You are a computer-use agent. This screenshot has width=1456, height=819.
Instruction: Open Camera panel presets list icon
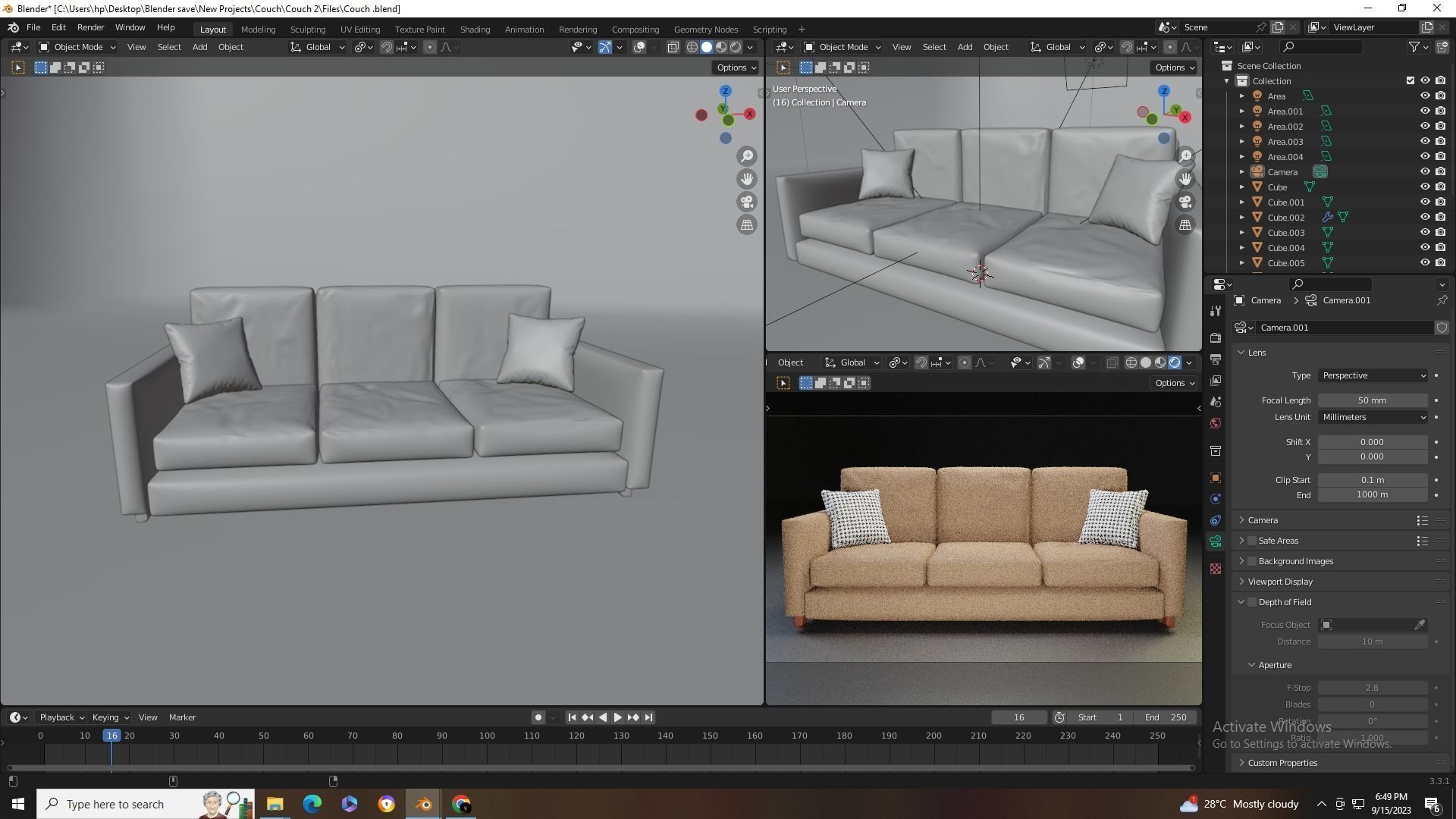pyautogui.click(x=1422, y=520)
